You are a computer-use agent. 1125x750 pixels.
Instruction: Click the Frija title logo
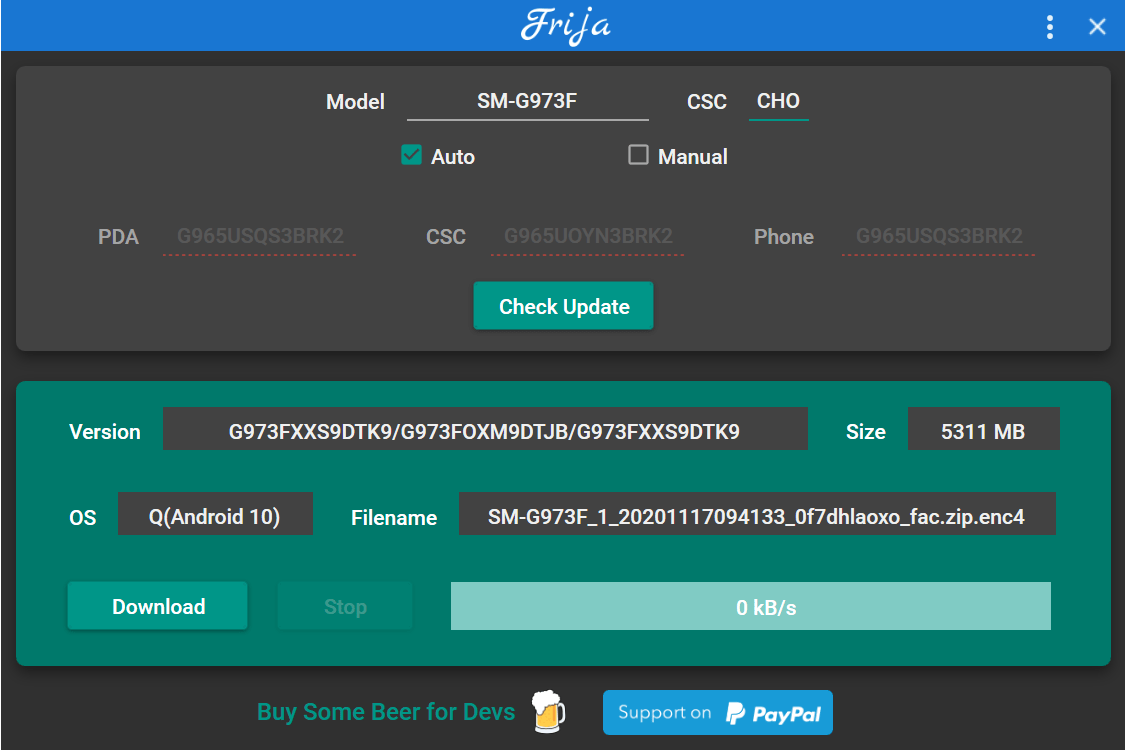click(x=565, y=25)
